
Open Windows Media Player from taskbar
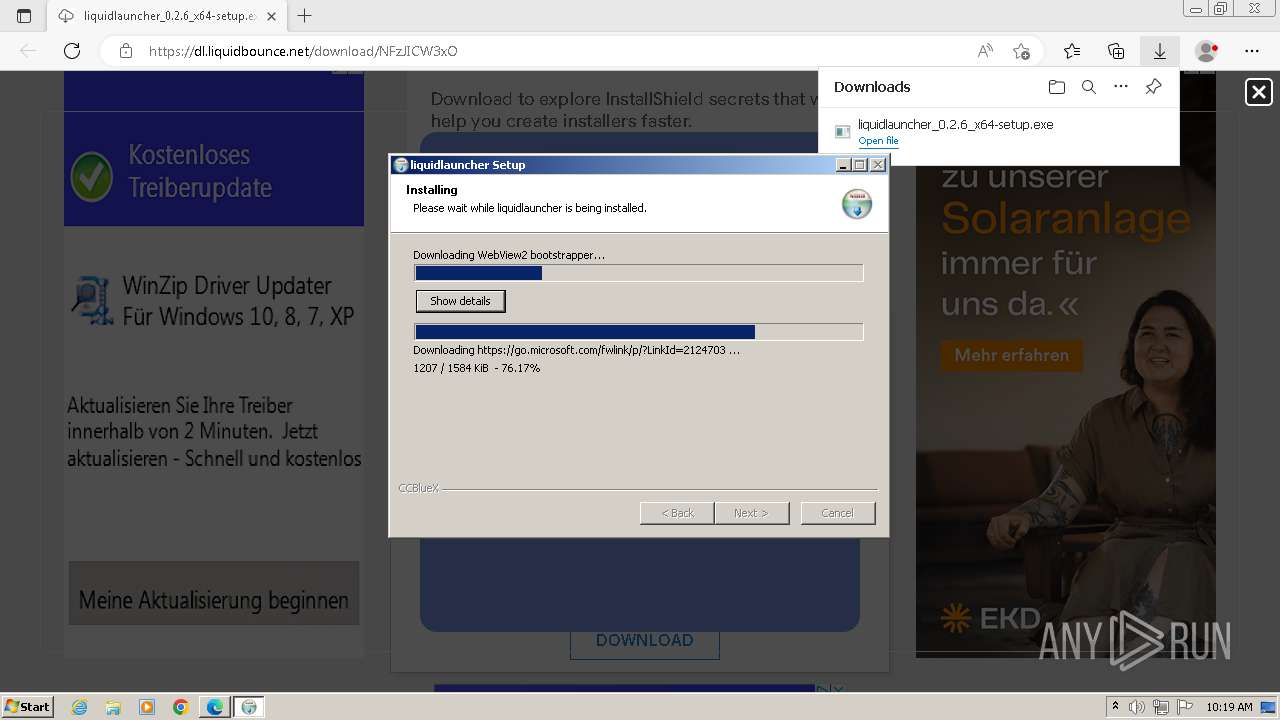147,707
